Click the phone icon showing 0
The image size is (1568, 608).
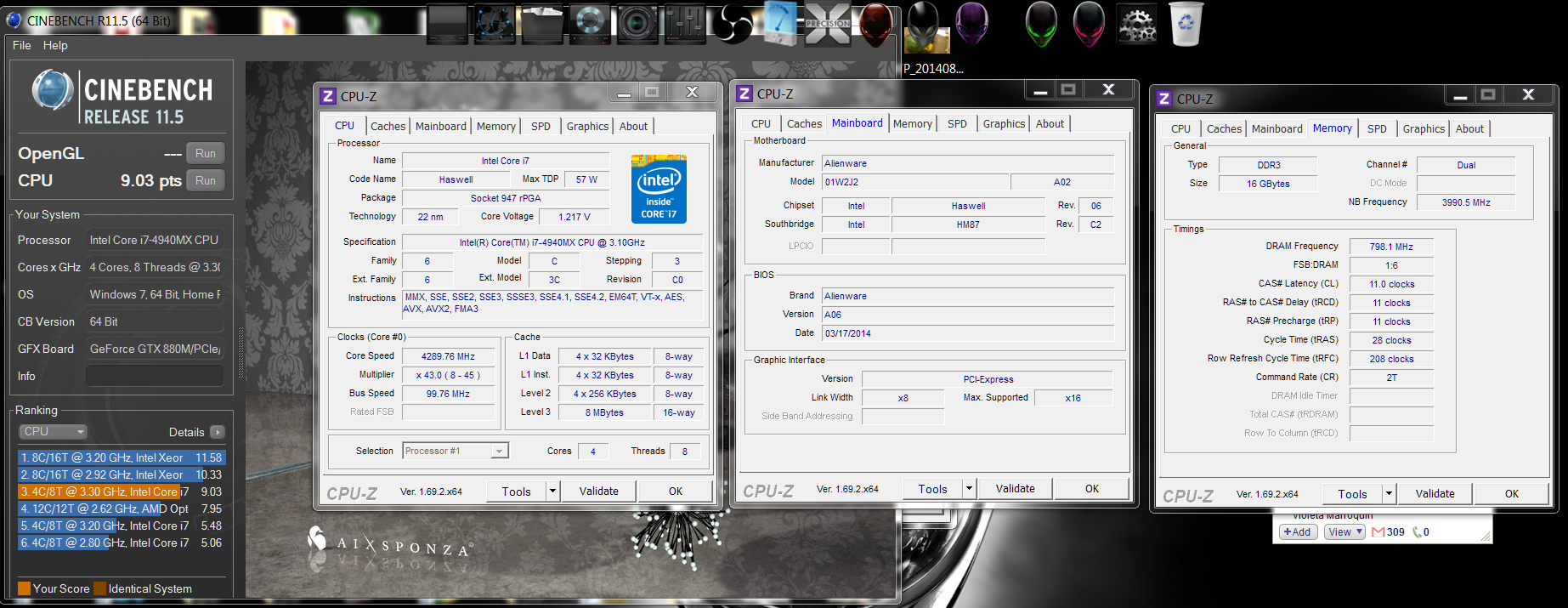point(1417,532)
